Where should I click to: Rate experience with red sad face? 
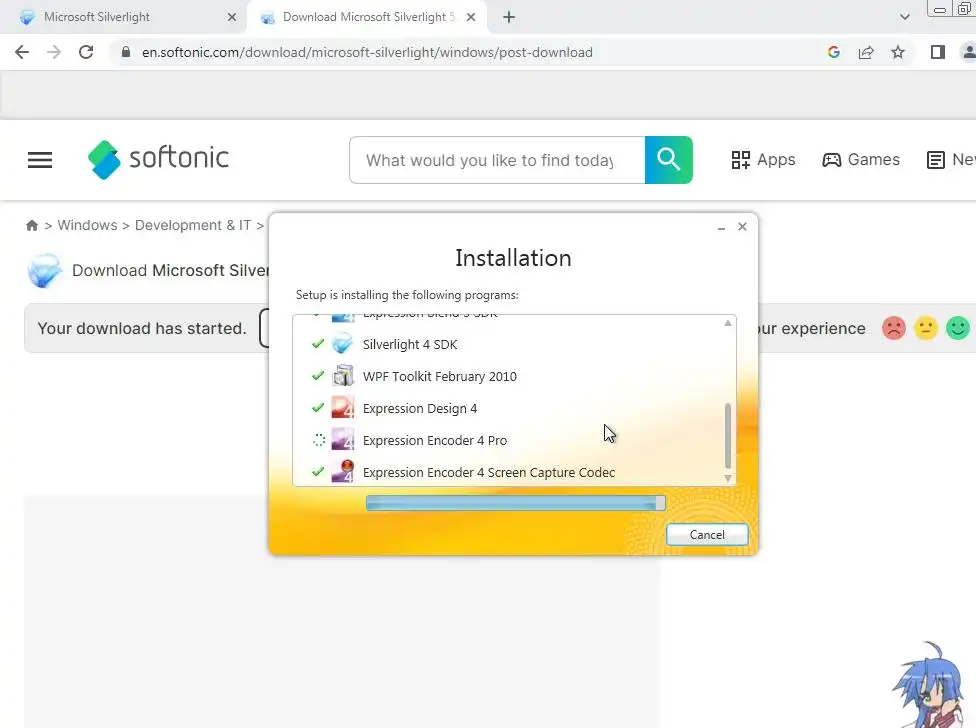[x=894, y=328]
